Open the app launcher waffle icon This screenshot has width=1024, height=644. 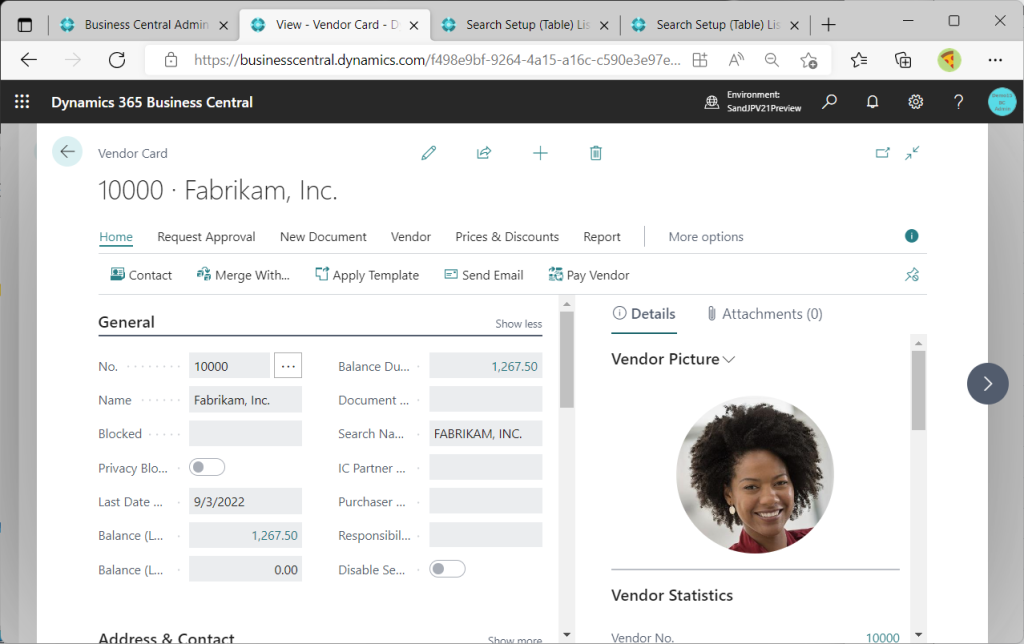pos(22,102)
